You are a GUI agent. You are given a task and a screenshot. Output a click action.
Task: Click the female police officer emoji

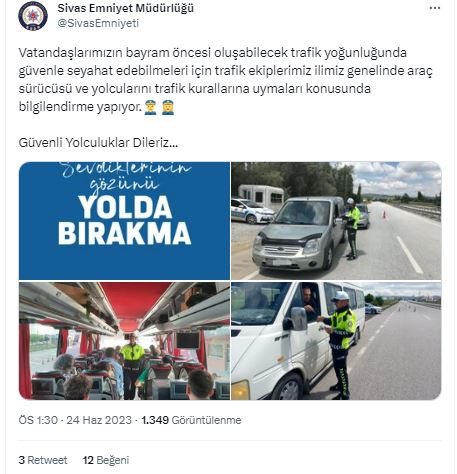168,107
